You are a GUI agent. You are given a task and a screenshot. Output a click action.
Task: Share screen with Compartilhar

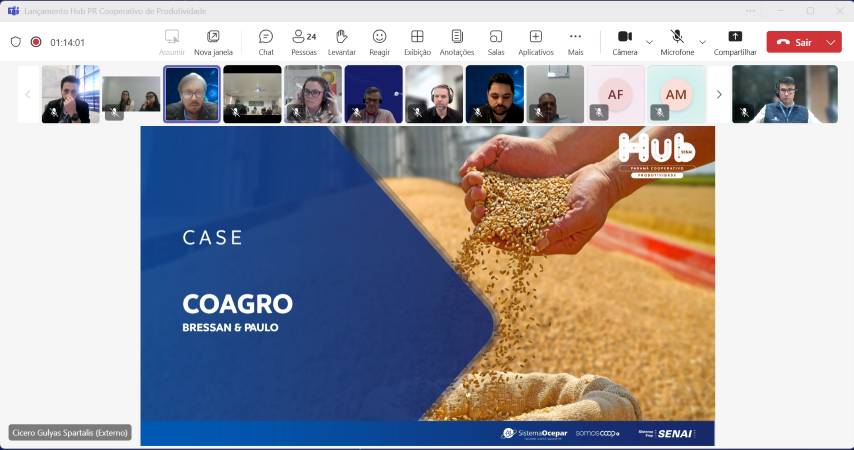coord(735,42)
